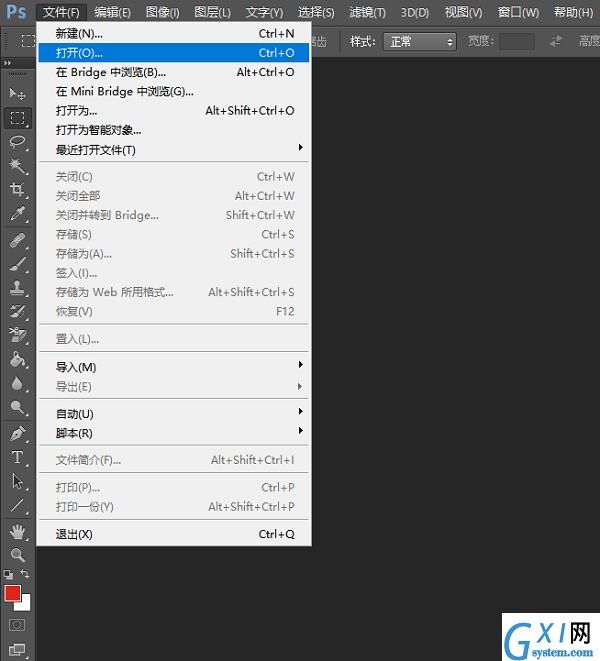Select the Brush tool
Image resolution: width=600 pixels, height=661 pixels.
[x=17, y=264]
